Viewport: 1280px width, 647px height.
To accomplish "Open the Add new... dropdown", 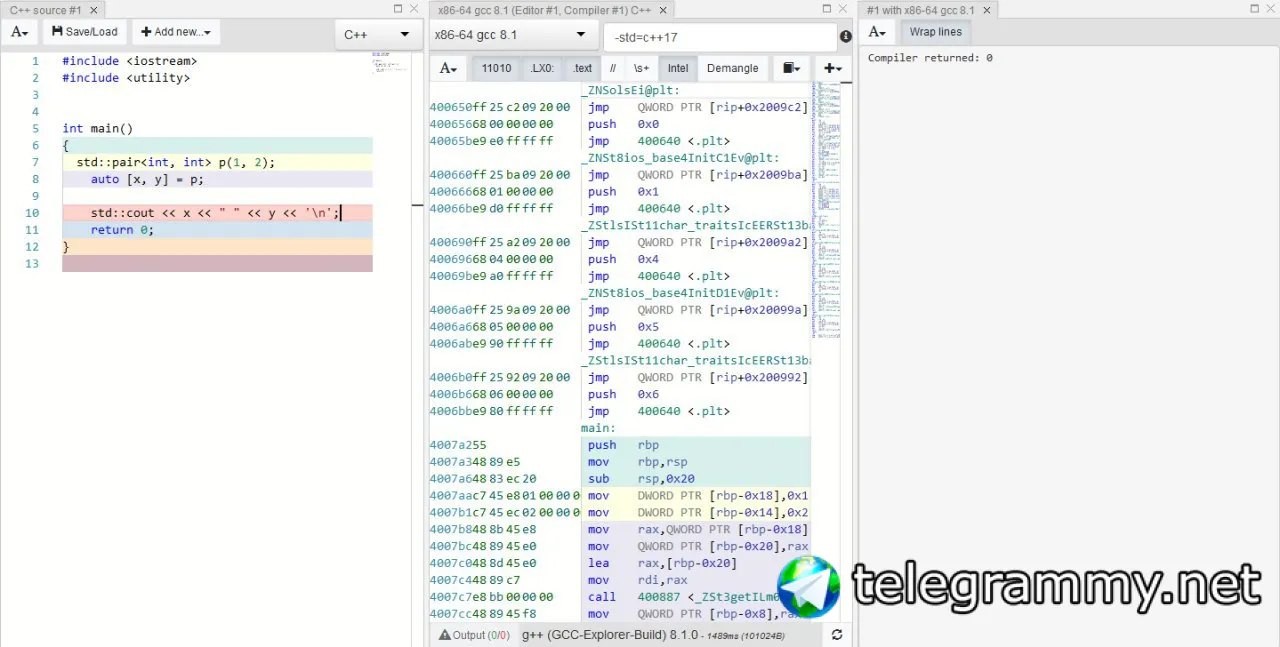I will [x=176, y=32].
